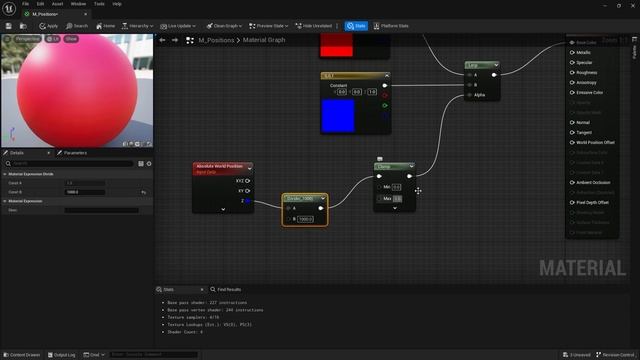Open the Asset menu
640x360 pixels.
57,4
